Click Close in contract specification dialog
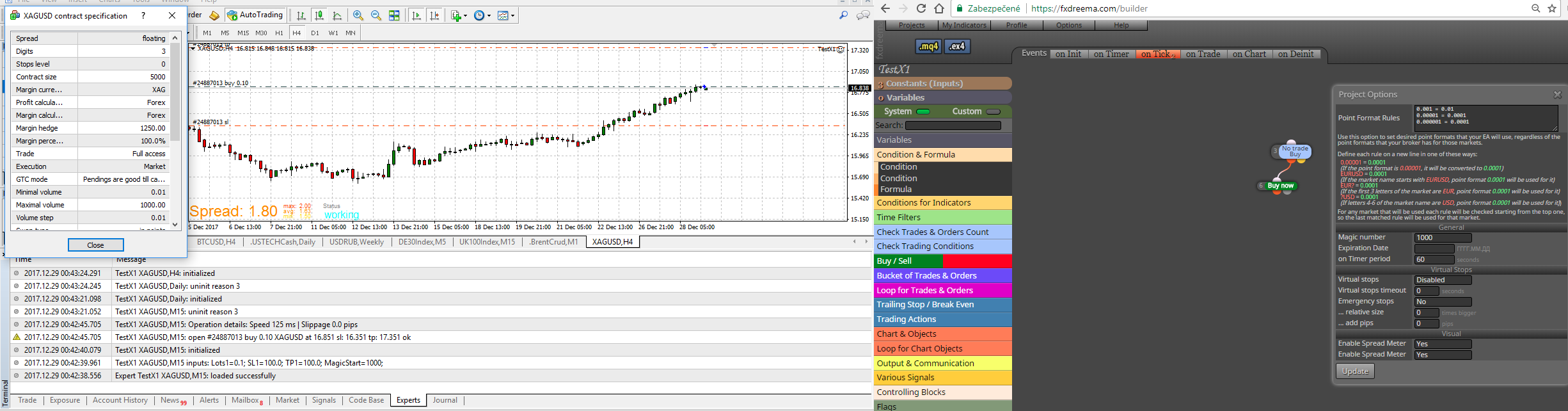 pyautogui.click(x=95, y=245)
